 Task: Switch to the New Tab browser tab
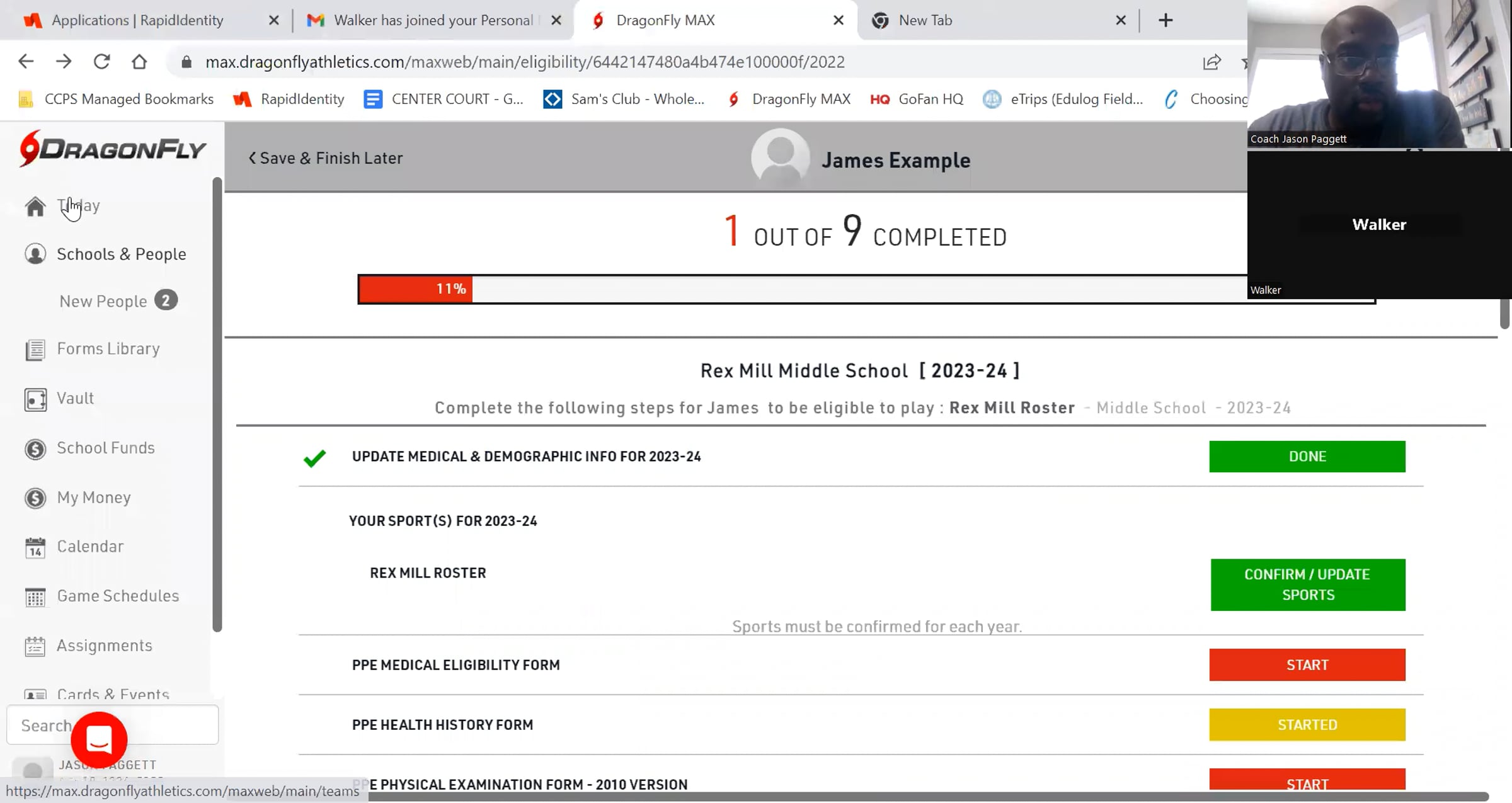pyautogui.click(x=925, y=20)
